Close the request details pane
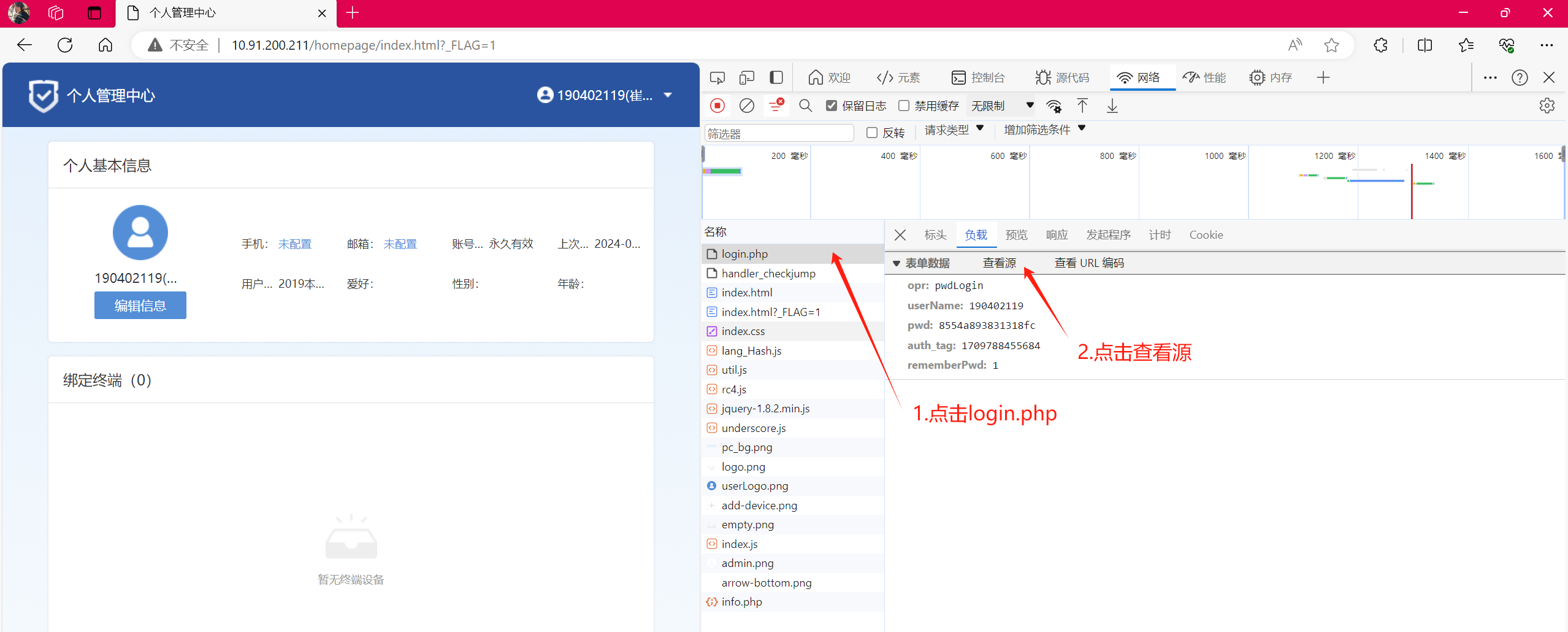The width and height of the screenshot is (1568, 632). [900, 235]
